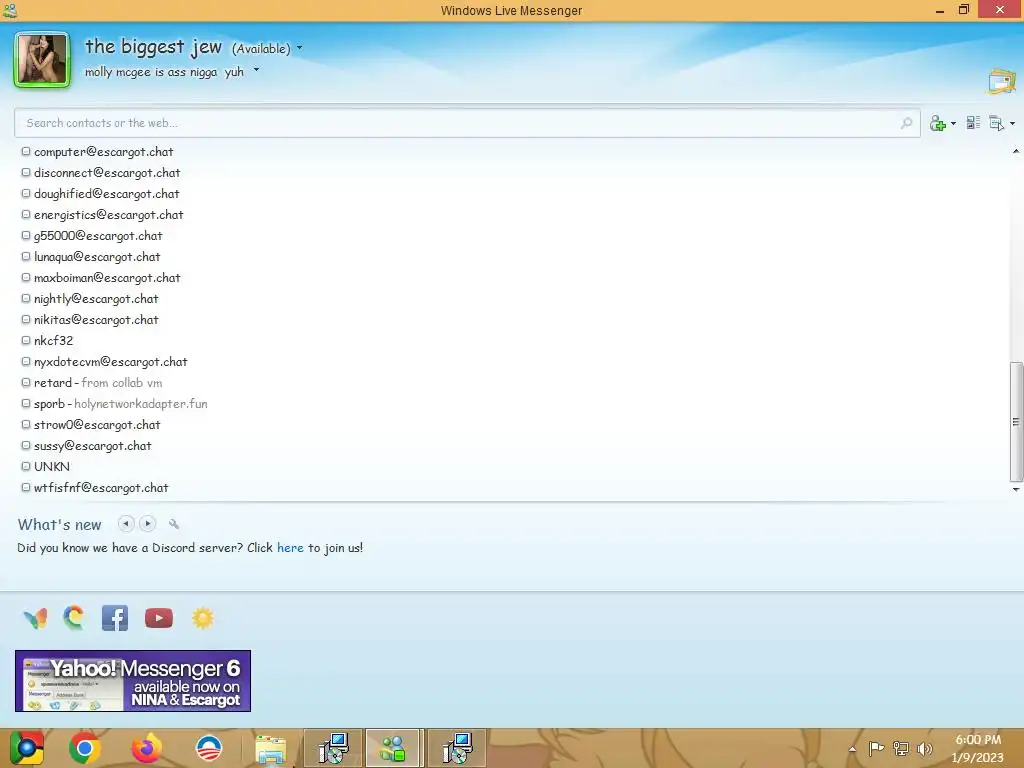Viewport: 1024px width, 768px height.
Task: Click the scrollbar down arrow
Action: [x=1016, y=489]
